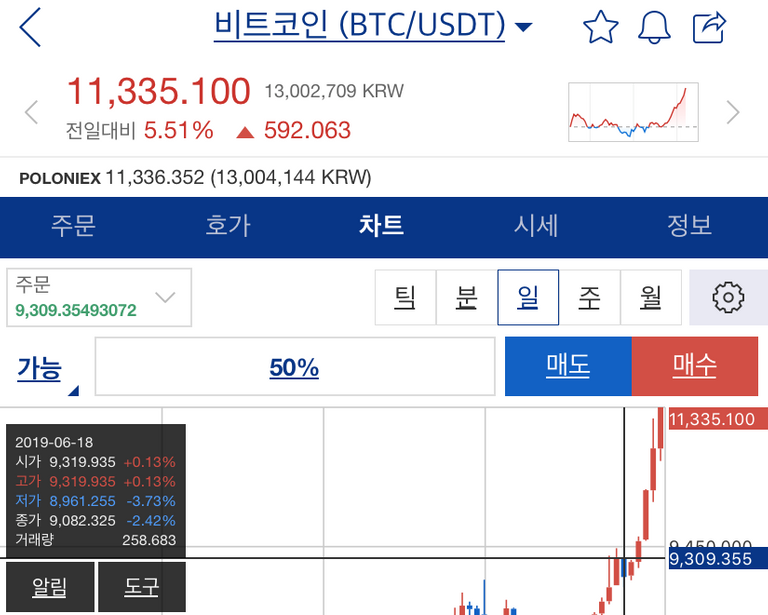Tap the 50% order amount field
The width and height of the screenshot is (768, 615).
coord(294,367)
